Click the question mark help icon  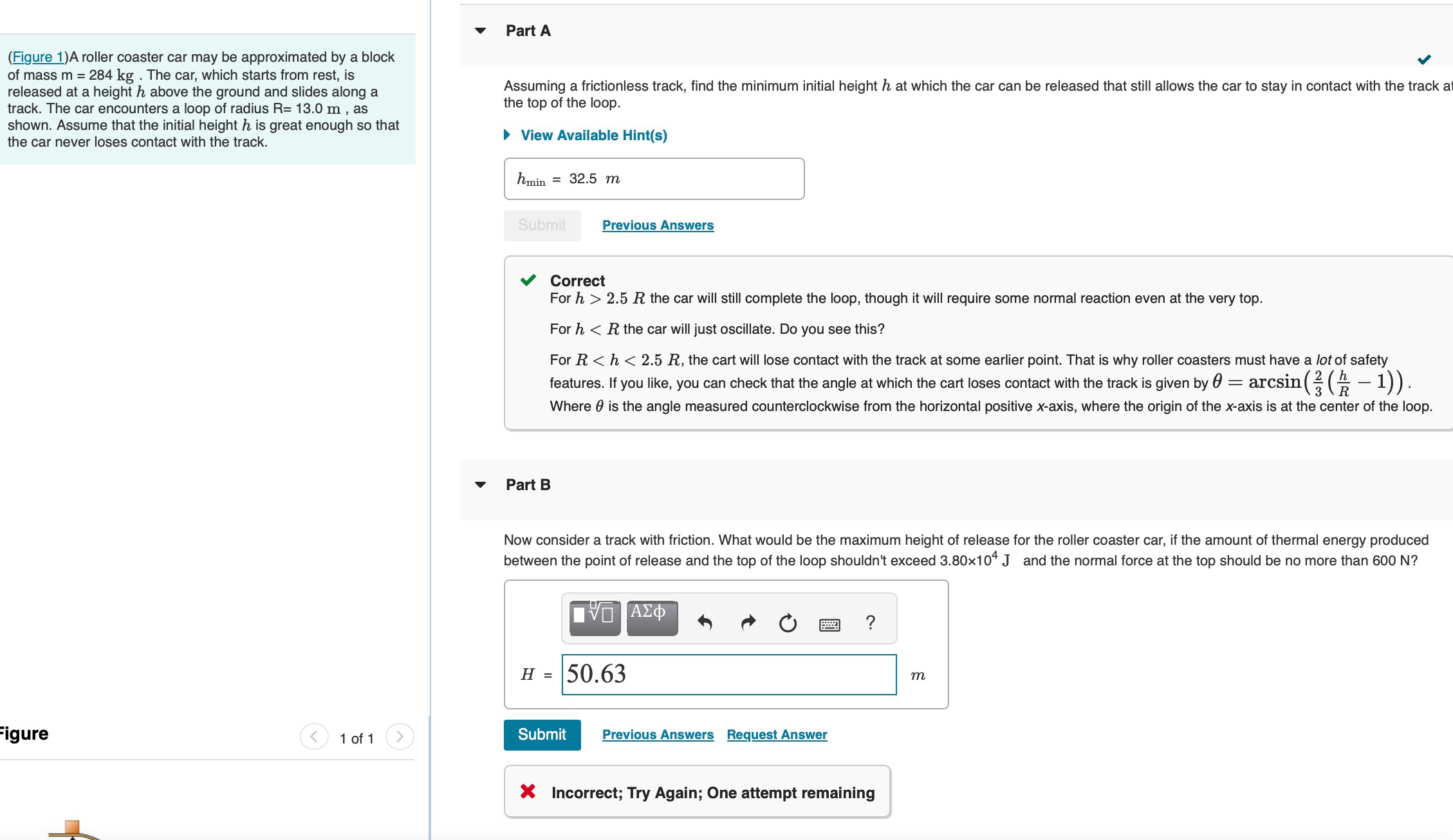(870, 622)
